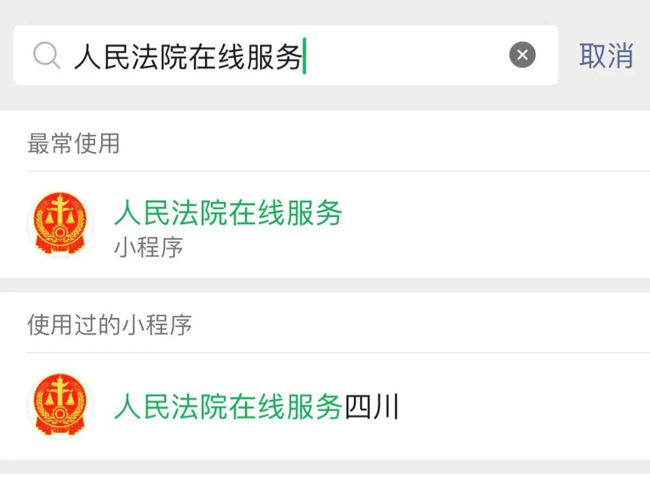The height and width of the screenshot is (485, 650).
Task: Tap the 使用过的小程序 section header
Action: (109, 325)
